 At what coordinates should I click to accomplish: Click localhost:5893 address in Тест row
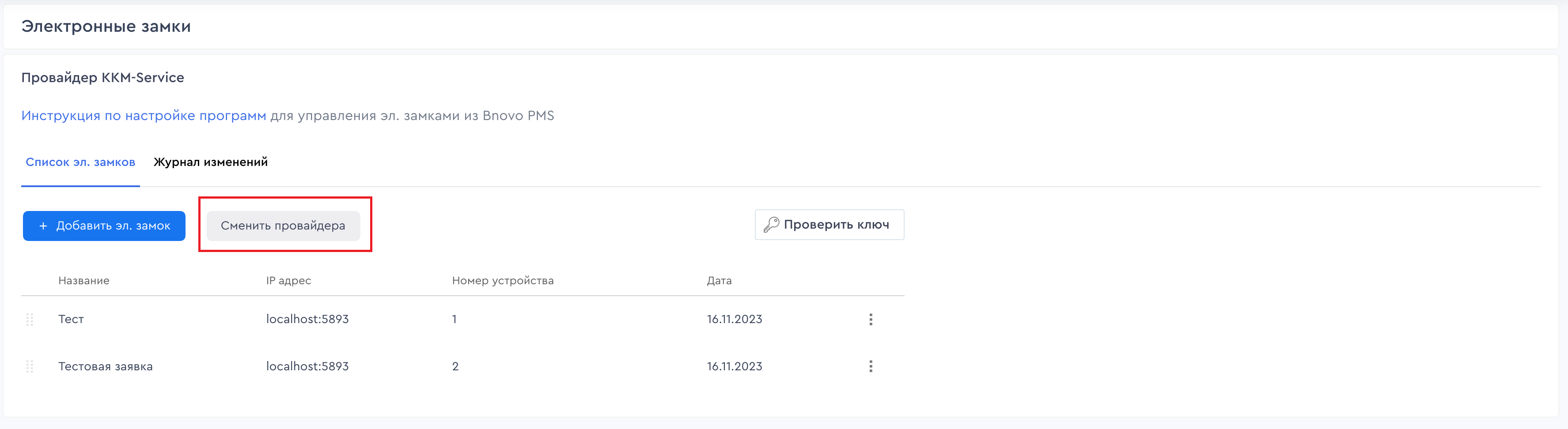coord(307,320)
